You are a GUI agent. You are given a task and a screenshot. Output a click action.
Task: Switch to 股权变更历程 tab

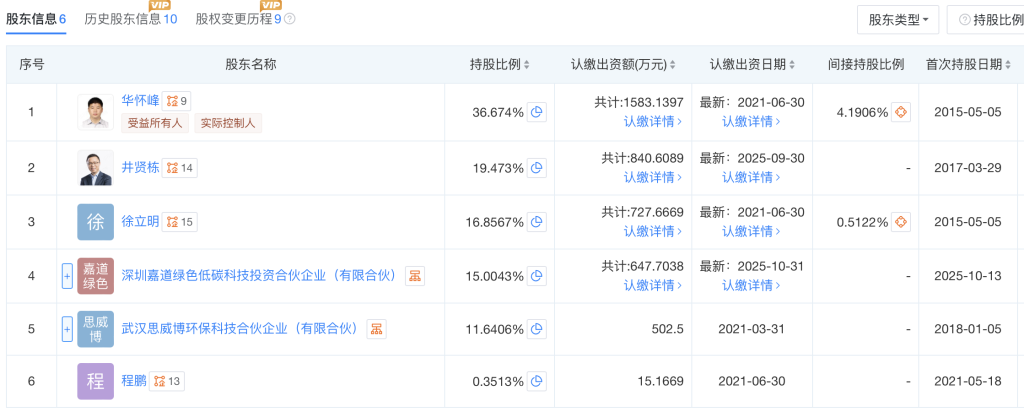pyautogui.click(x=238, y=19)
